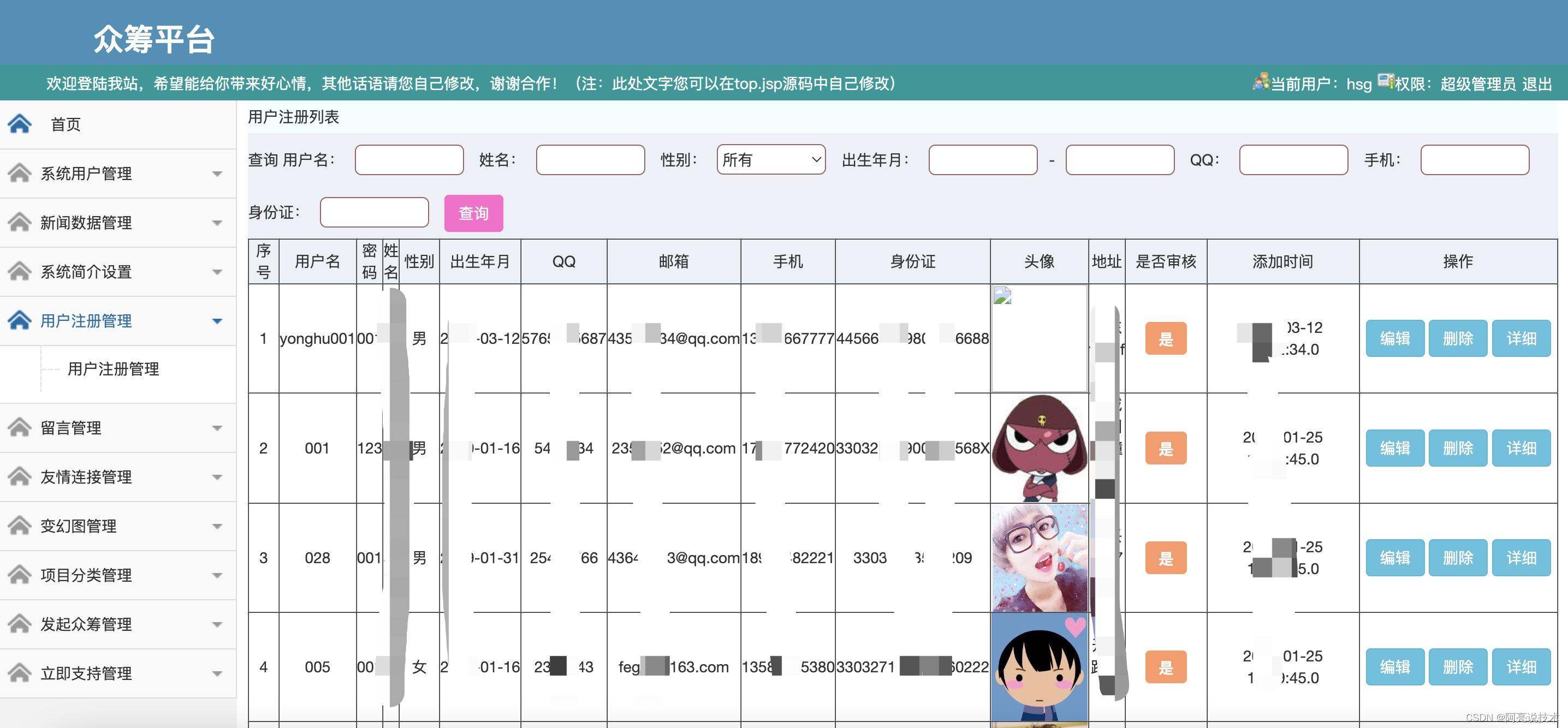The image size is (1568, 728).
Task: Expand the 系统简介设置 menu arrow
Action: click(x=217, y=272)
